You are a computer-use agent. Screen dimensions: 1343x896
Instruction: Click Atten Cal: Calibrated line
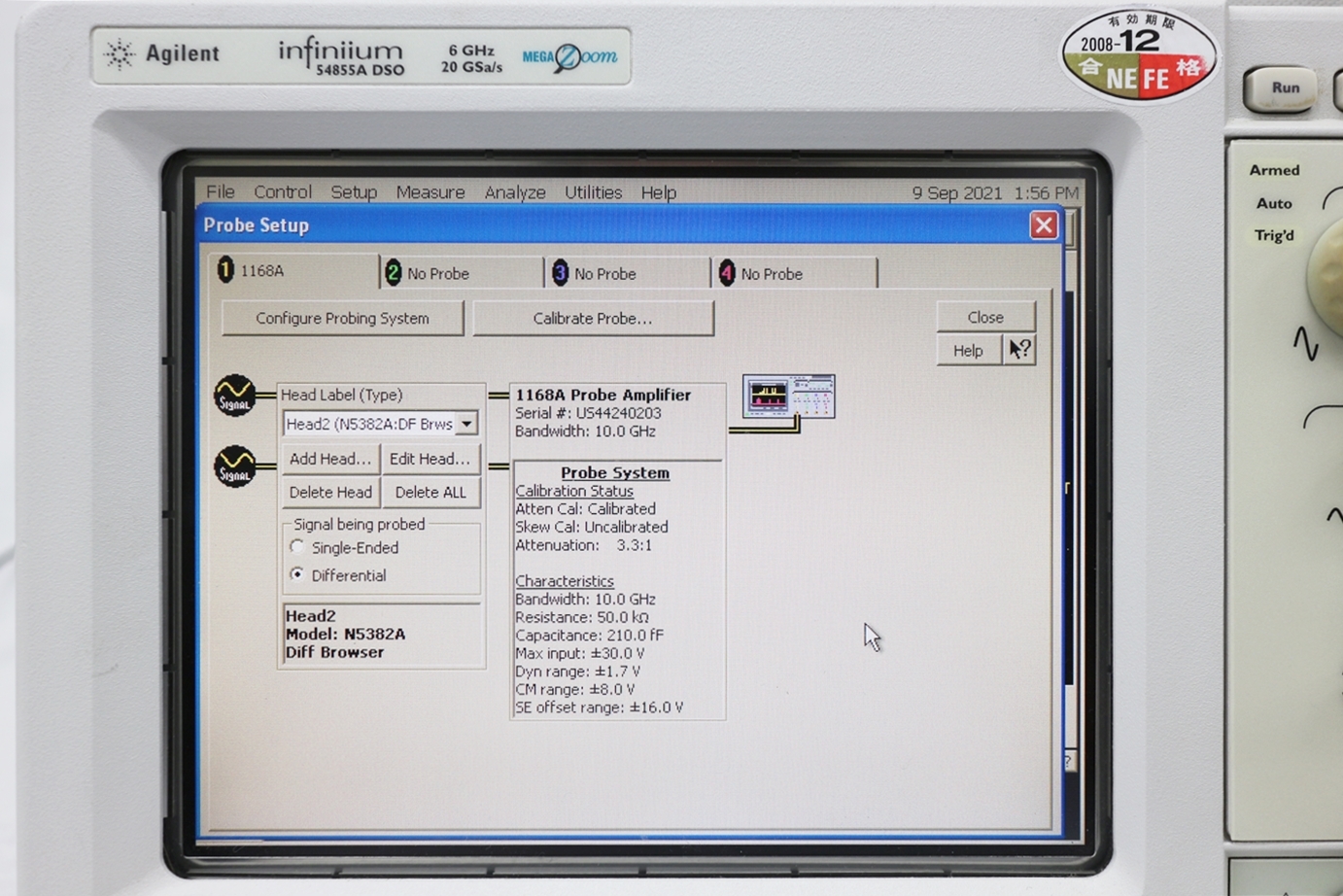point(585,509)
